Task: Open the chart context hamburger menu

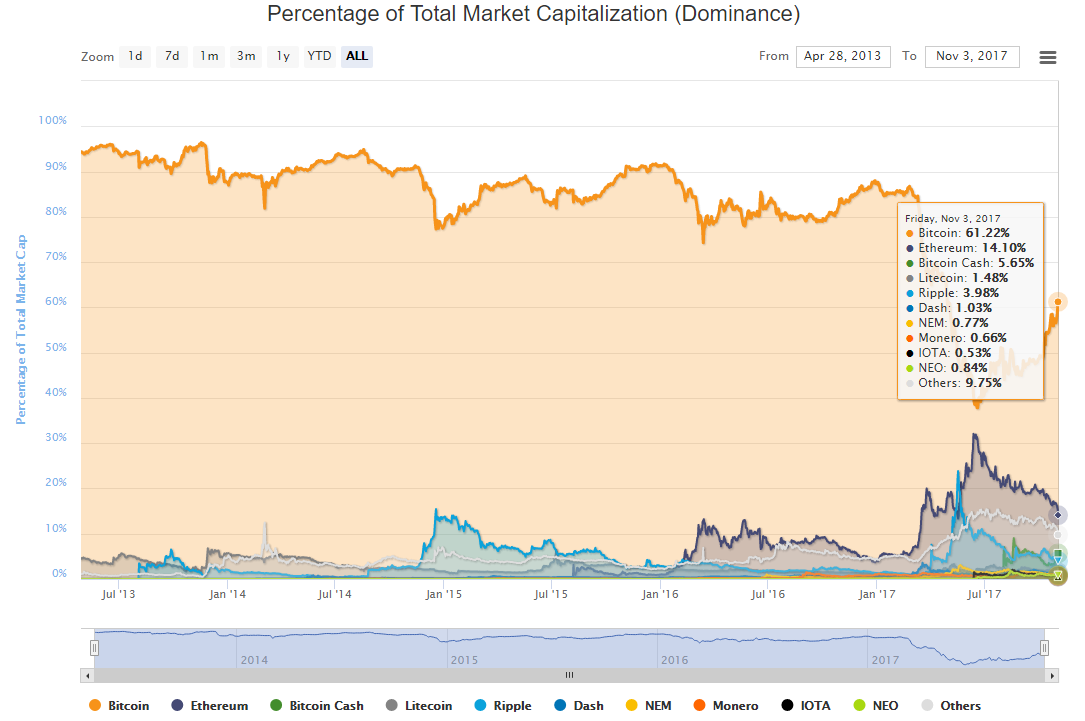Action: (1048, 57)
